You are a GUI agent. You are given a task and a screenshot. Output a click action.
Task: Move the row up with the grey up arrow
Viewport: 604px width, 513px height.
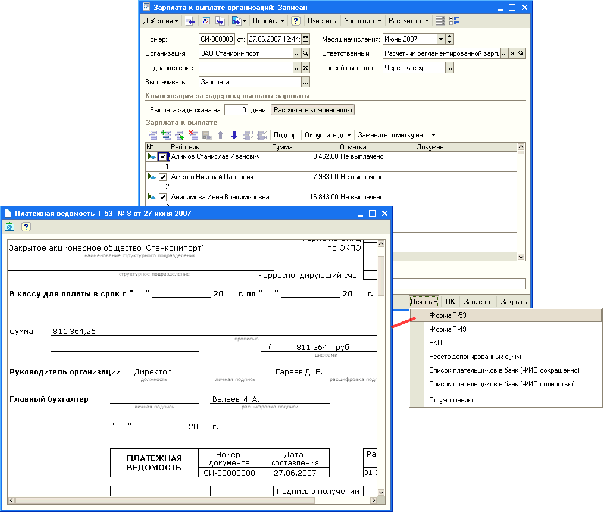(220, 135)
